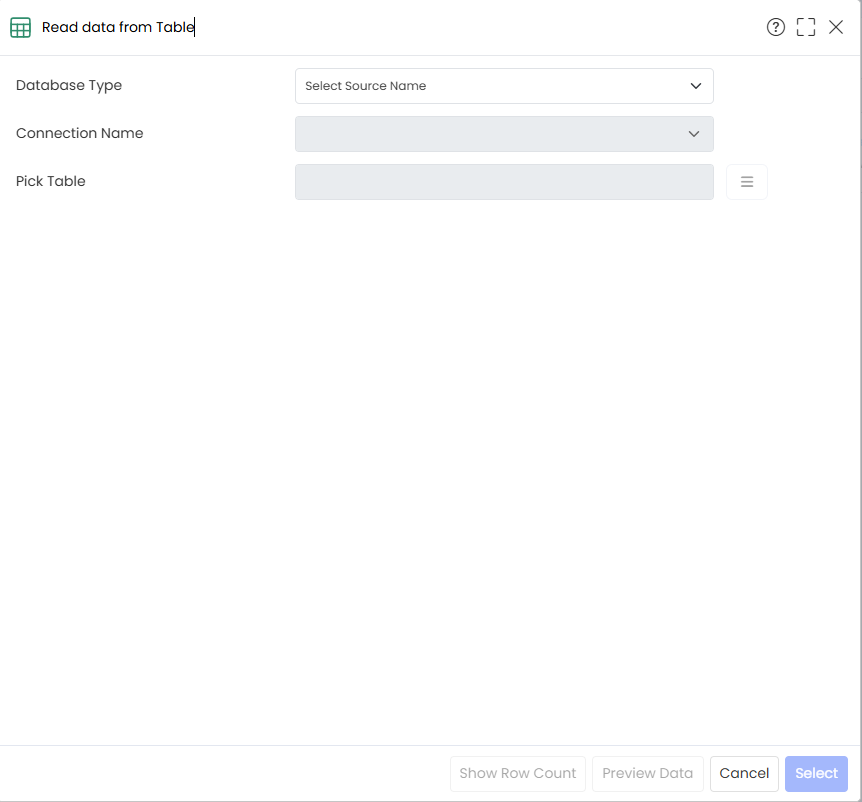Edit the 'Read data from Table' title text

[x=118, y=27]
